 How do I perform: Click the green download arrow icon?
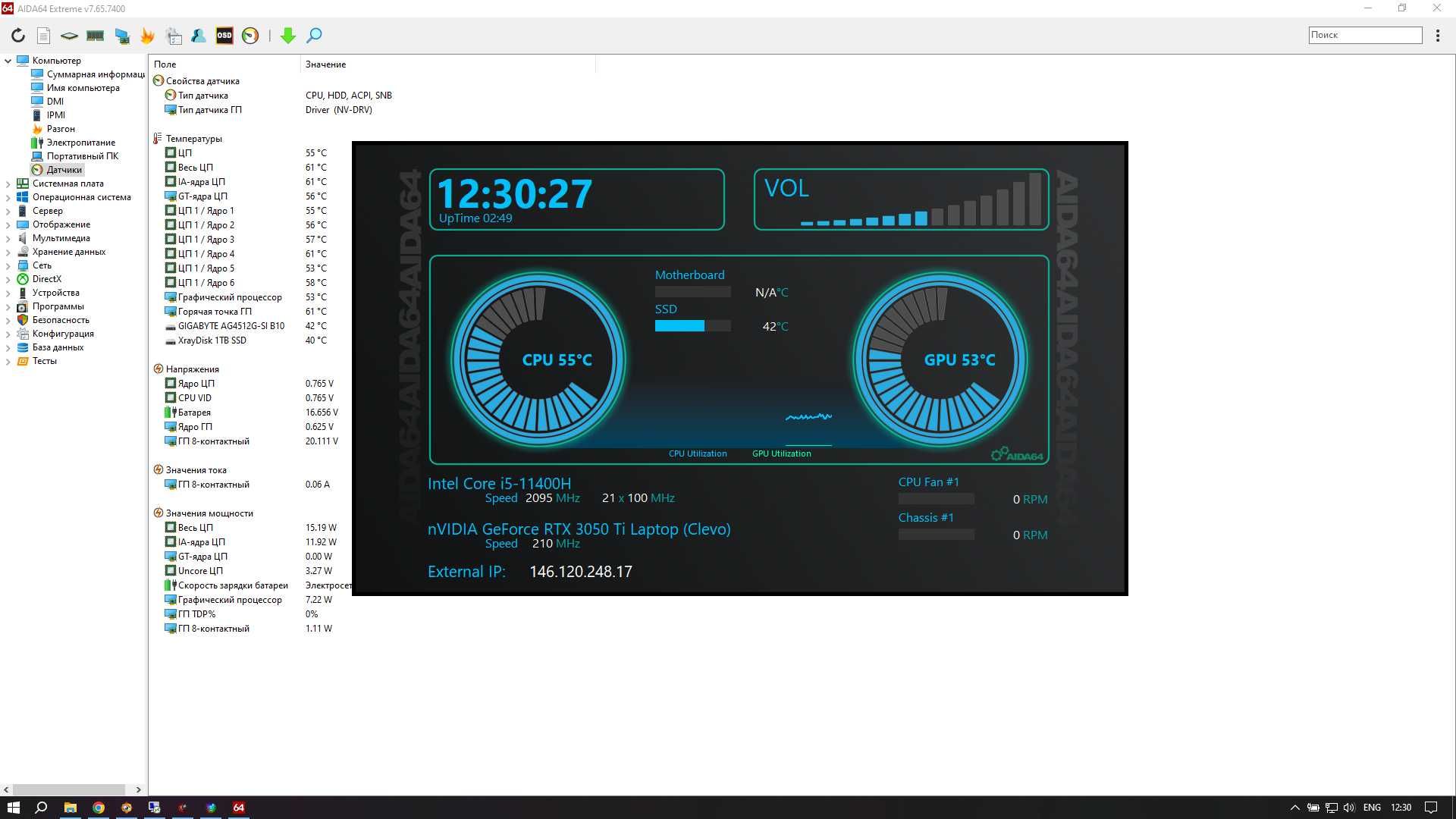tap(288, 35)
